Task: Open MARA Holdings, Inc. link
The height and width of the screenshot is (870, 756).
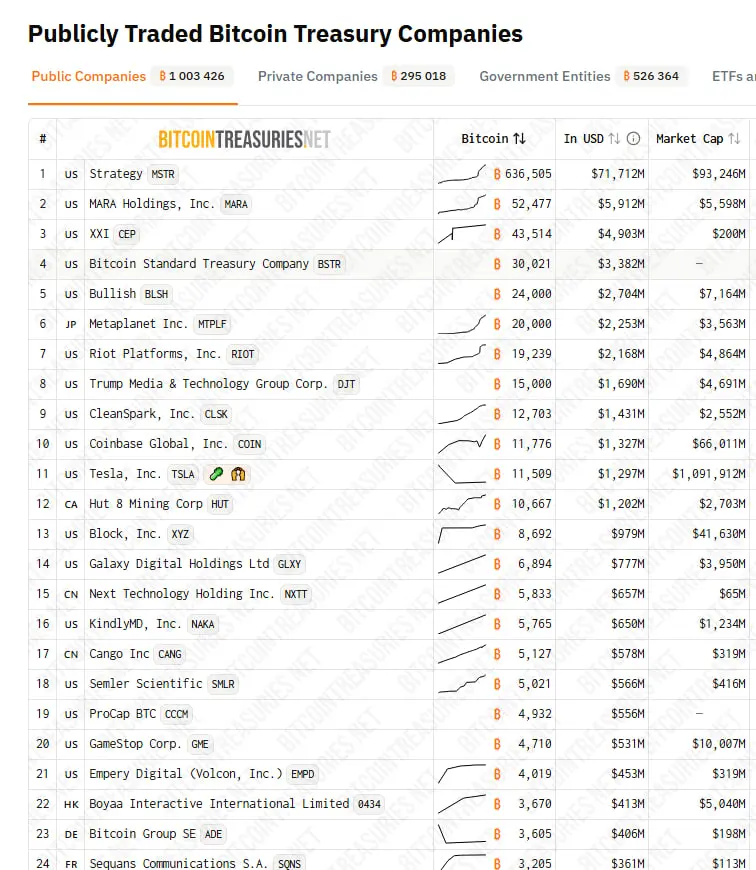Action: click(152, 204)
